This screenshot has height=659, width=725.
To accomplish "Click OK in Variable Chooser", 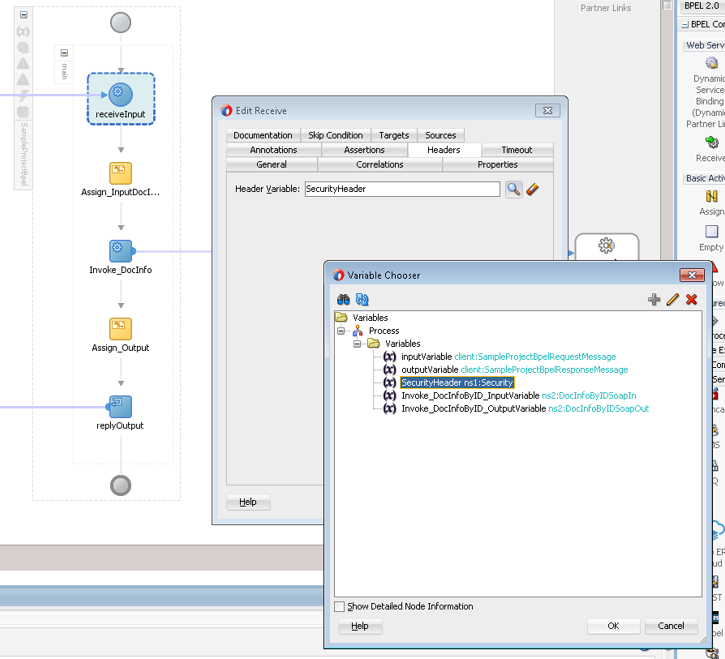I will (x=614, y=626).
